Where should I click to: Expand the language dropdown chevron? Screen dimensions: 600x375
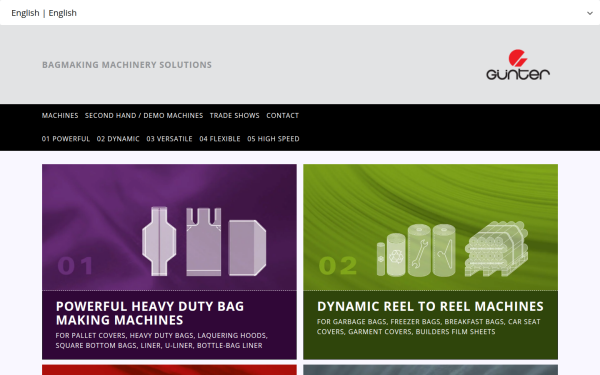(x=590, y=13)
